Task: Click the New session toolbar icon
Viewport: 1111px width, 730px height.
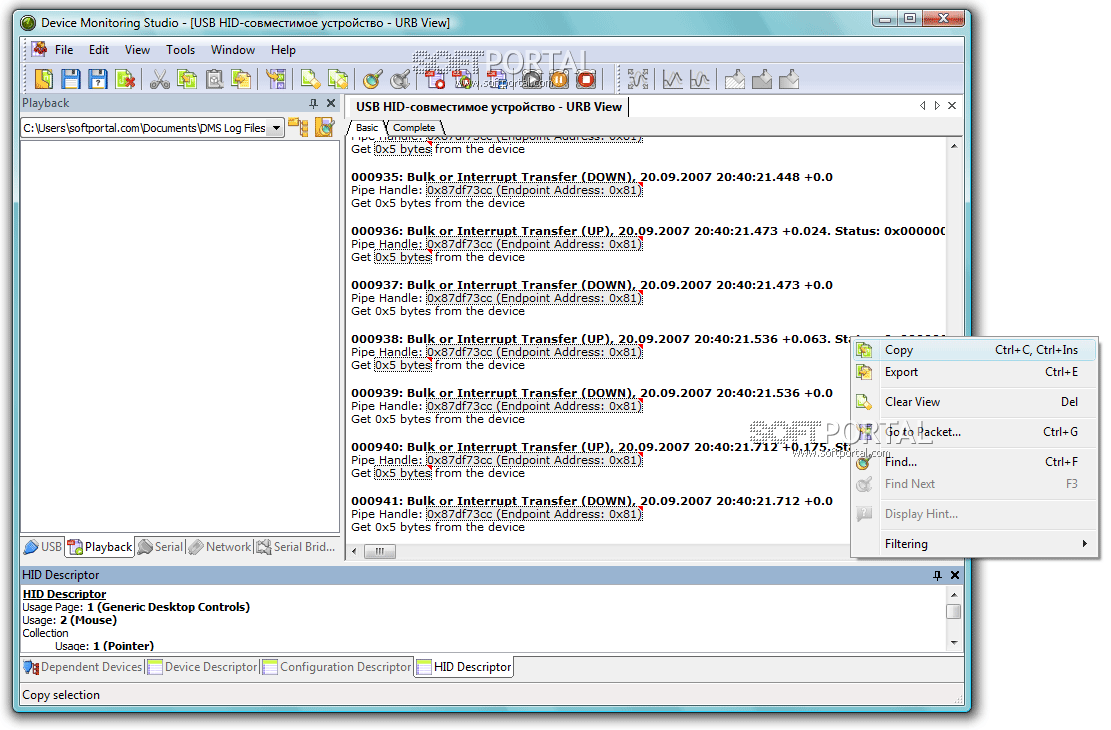Action: [44, 79]
